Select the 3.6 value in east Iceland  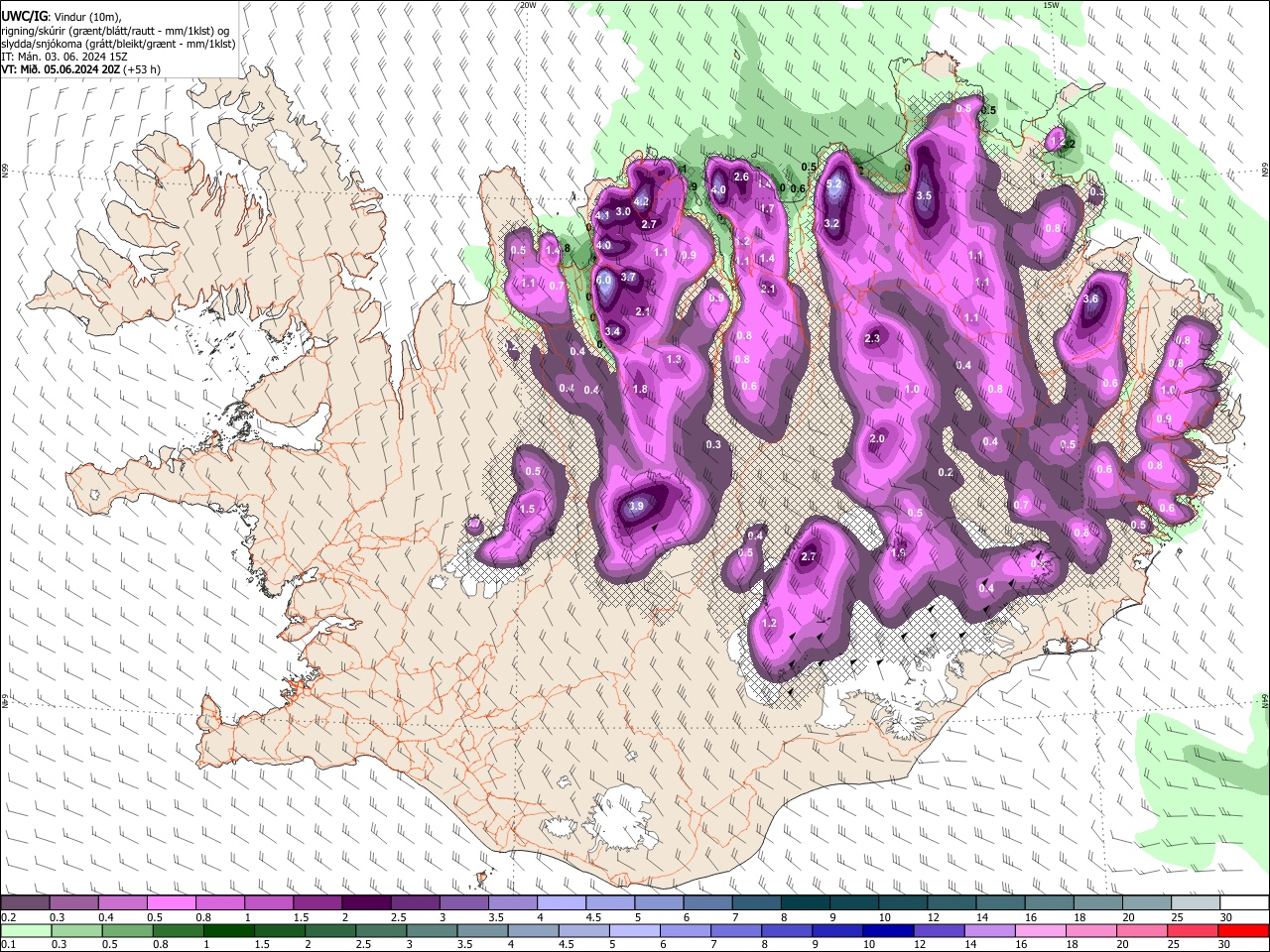pos(1091,299)
